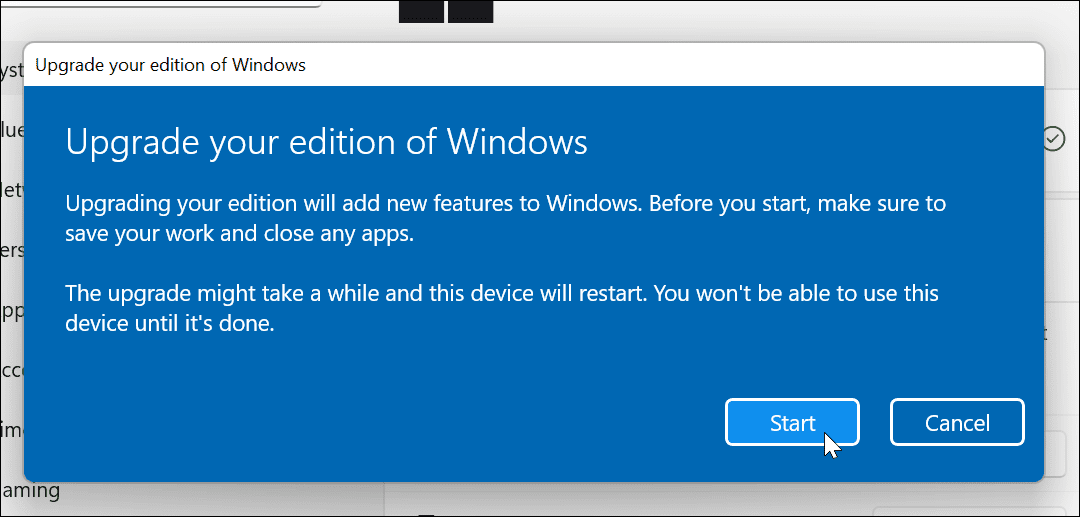
Task: Click the white settings area below the dialog
Action: [700, 500]
